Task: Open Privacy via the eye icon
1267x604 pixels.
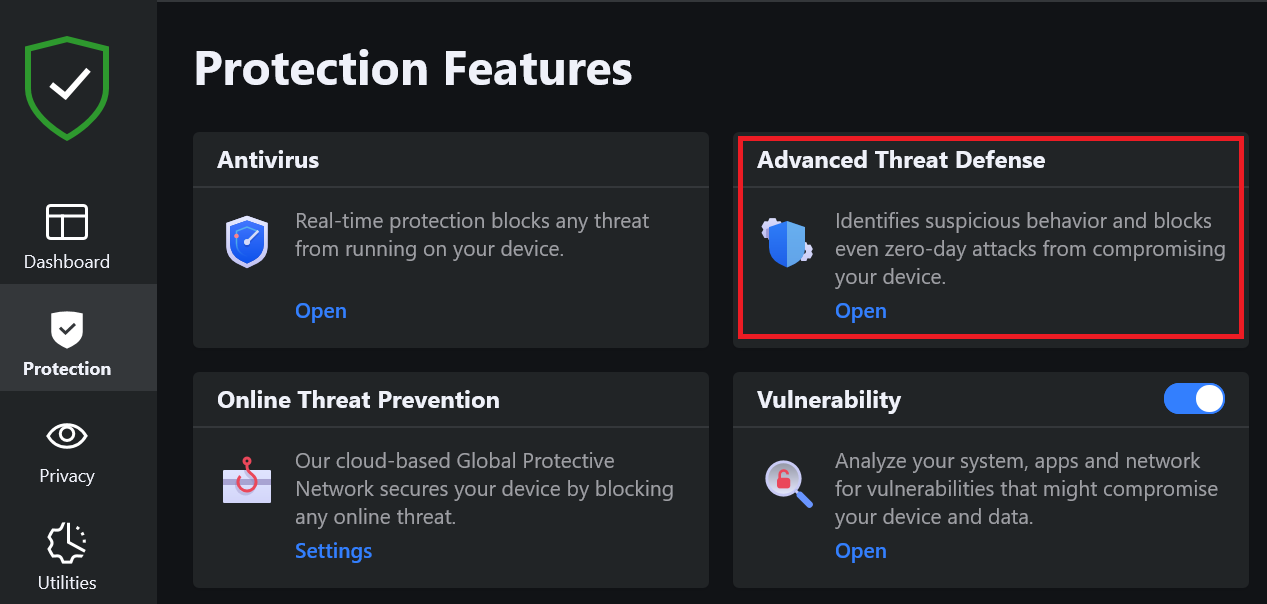Action: [x=67, y=435]
